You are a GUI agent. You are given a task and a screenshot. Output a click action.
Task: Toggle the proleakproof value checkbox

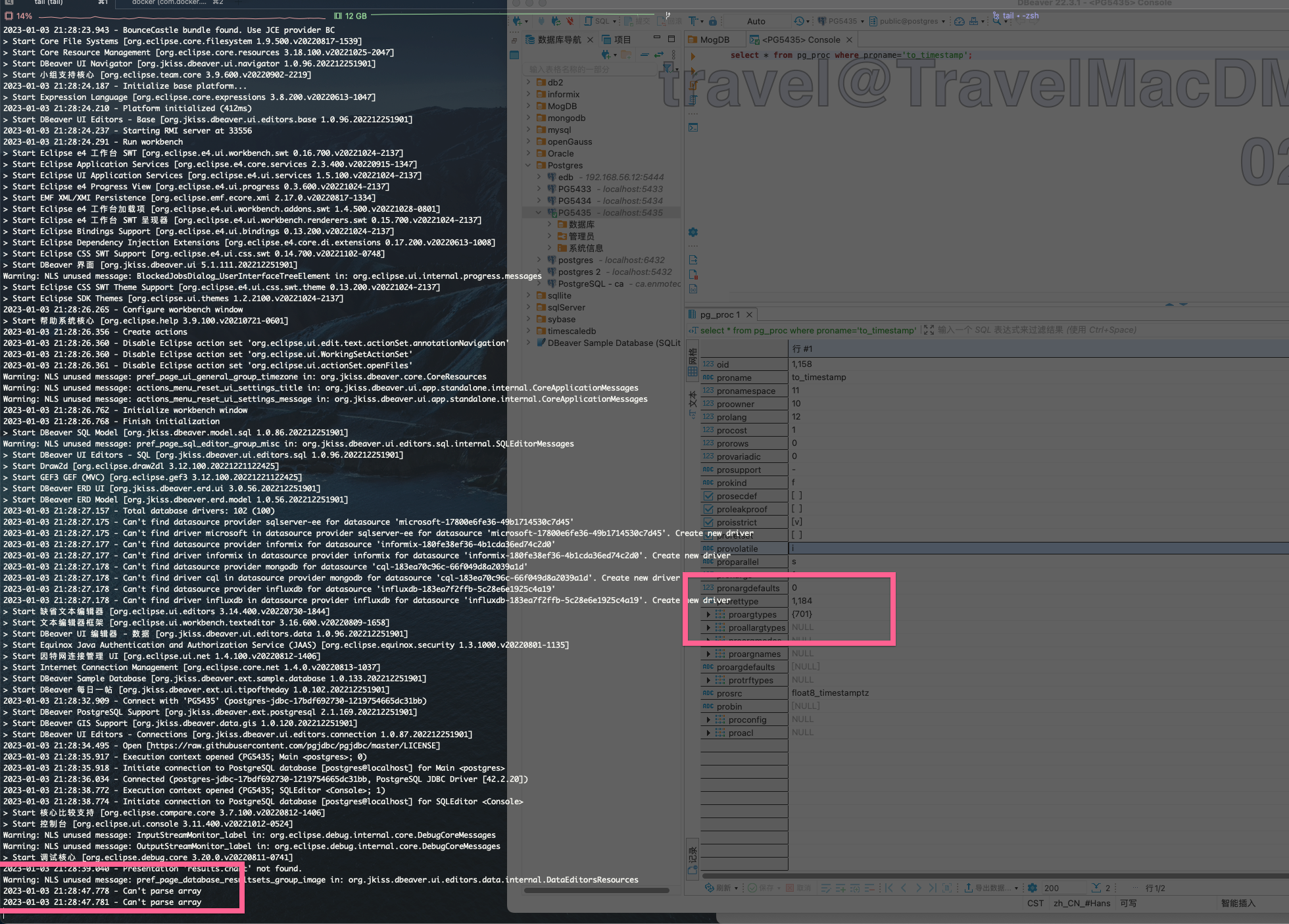tap(796, 509)
